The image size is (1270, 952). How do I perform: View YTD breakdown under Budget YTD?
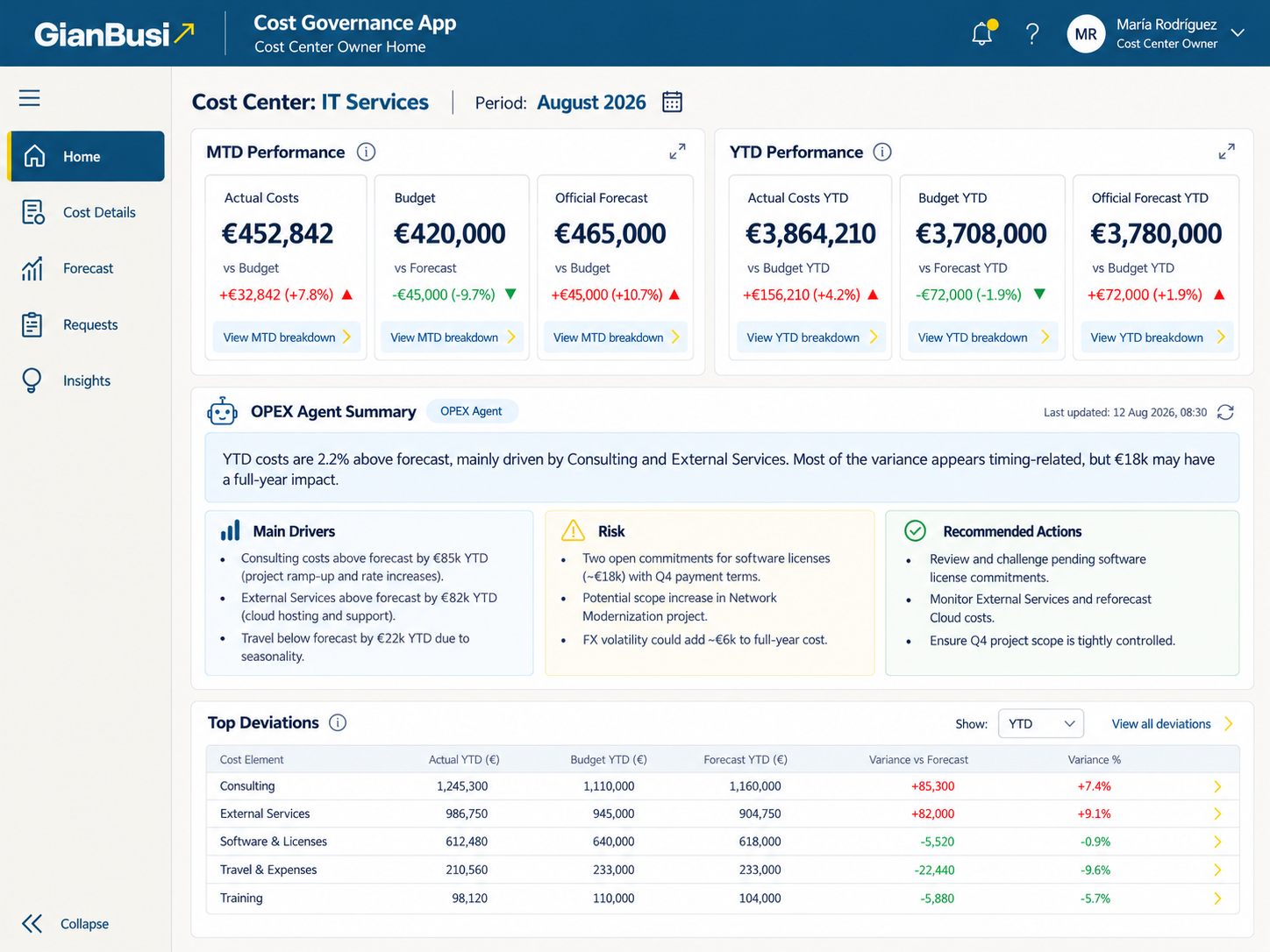tap(982, 337)
